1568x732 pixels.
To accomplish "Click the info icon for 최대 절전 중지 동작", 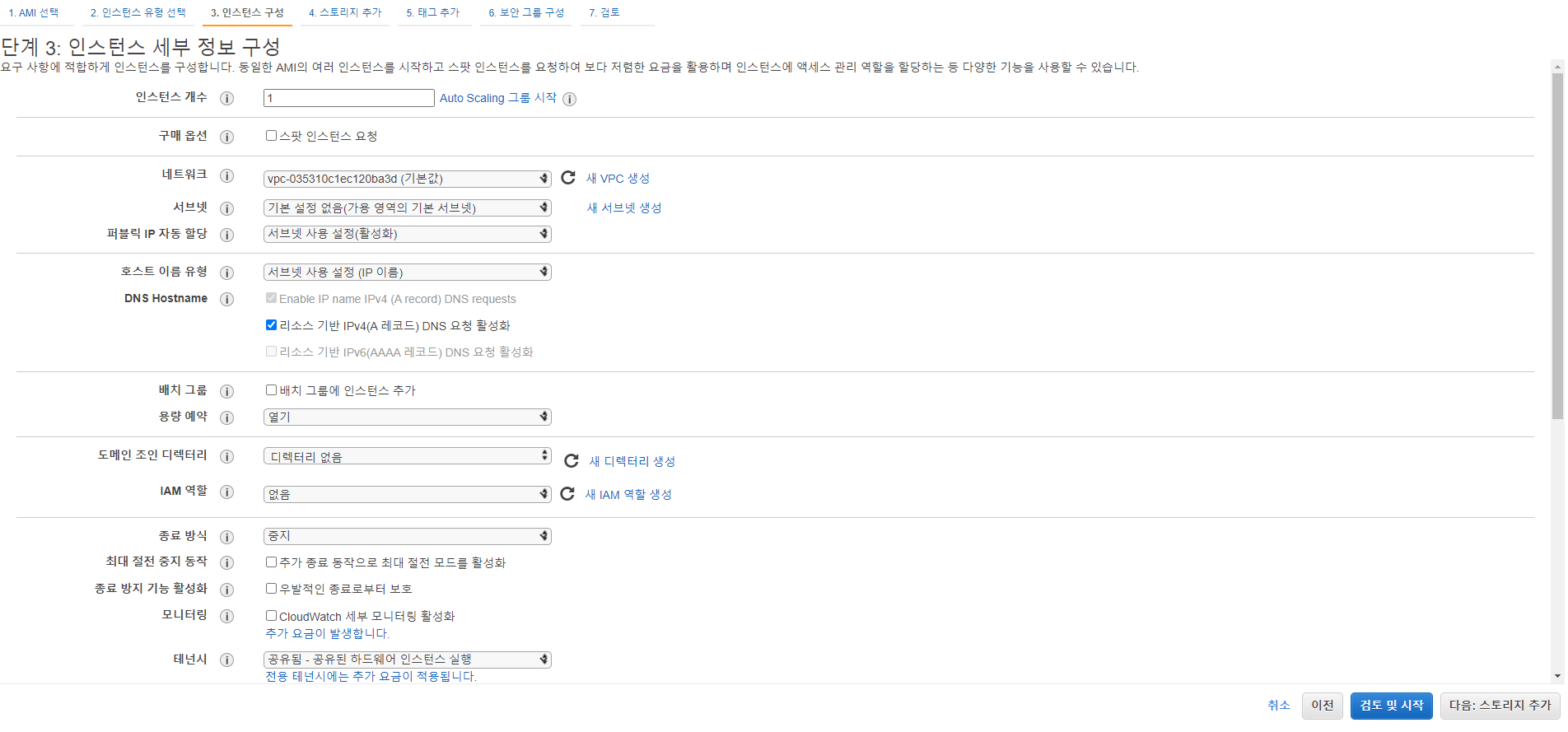I will (227, 562).
